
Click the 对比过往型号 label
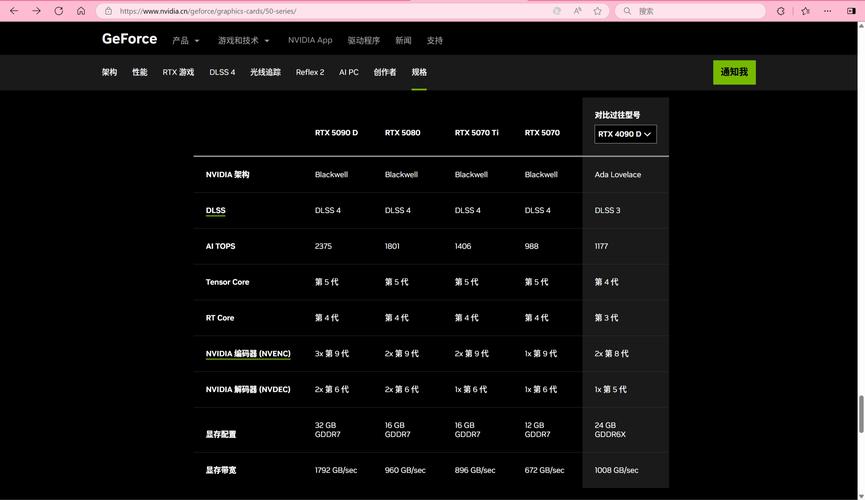(617, 115)
